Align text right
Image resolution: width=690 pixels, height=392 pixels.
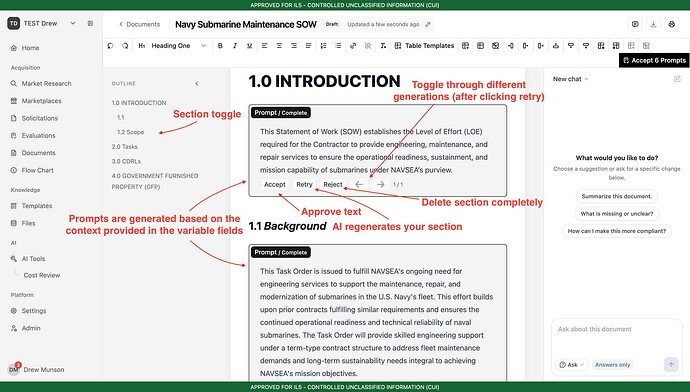pyautogui.click(x=294, y=46)
